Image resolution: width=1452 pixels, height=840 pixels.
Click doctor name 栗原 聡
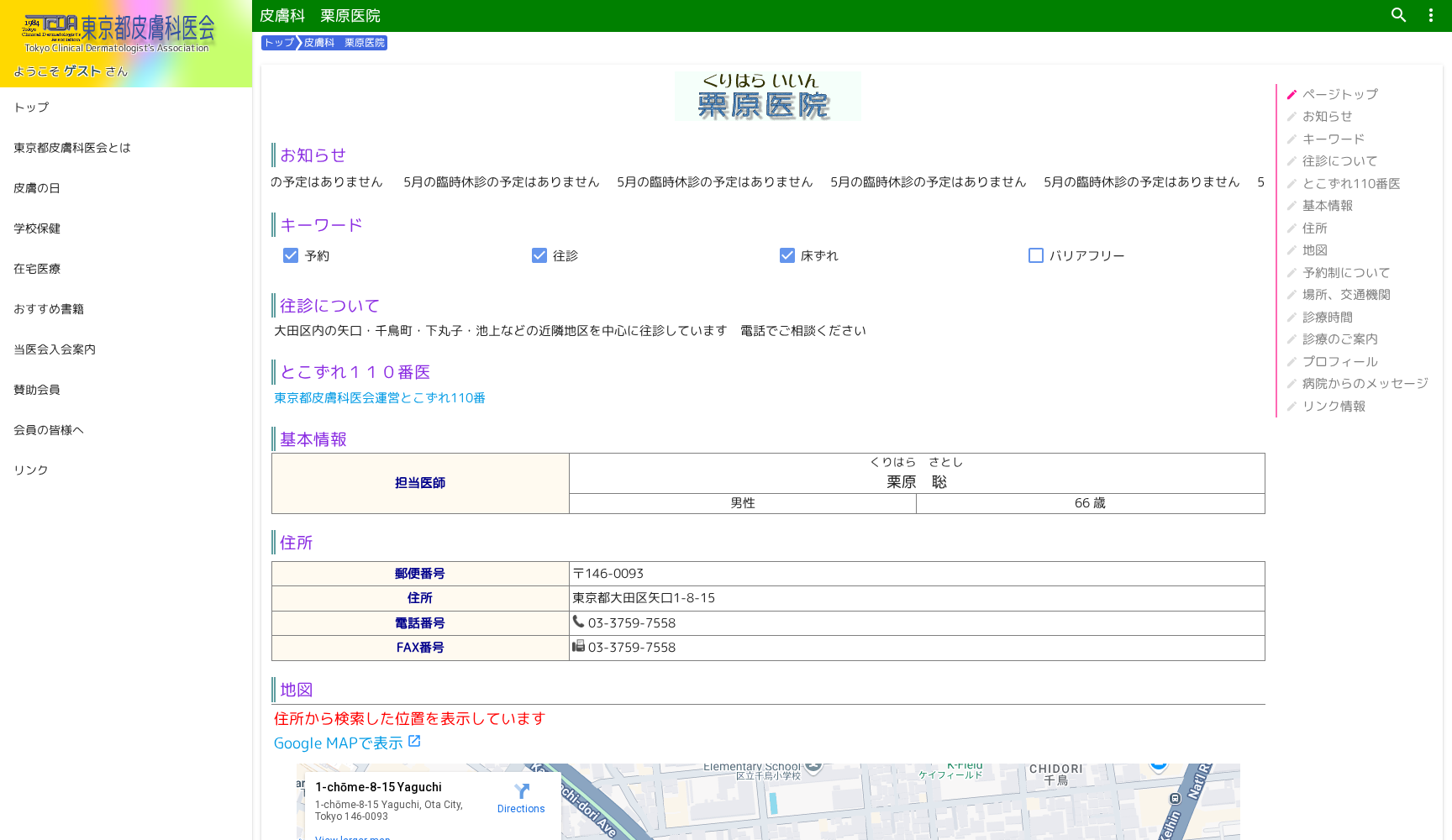[917, 482]
